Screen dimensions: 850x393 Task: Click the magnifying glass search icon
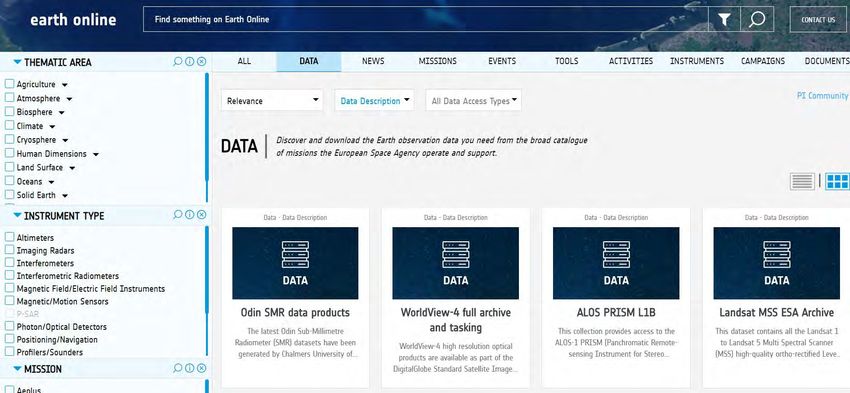(x=757, y=20)
